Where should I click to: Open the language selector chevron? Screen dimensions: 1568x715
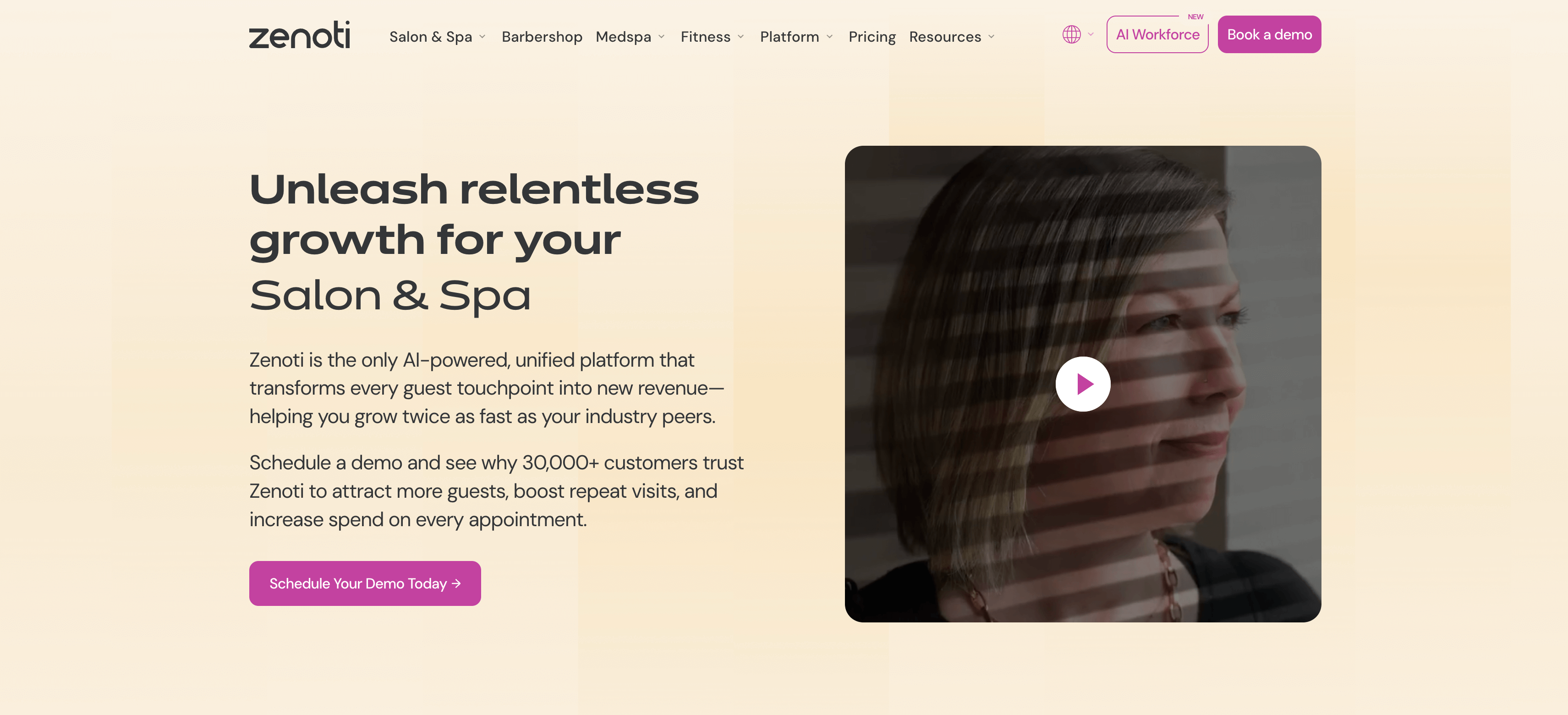pos(1091,35)
